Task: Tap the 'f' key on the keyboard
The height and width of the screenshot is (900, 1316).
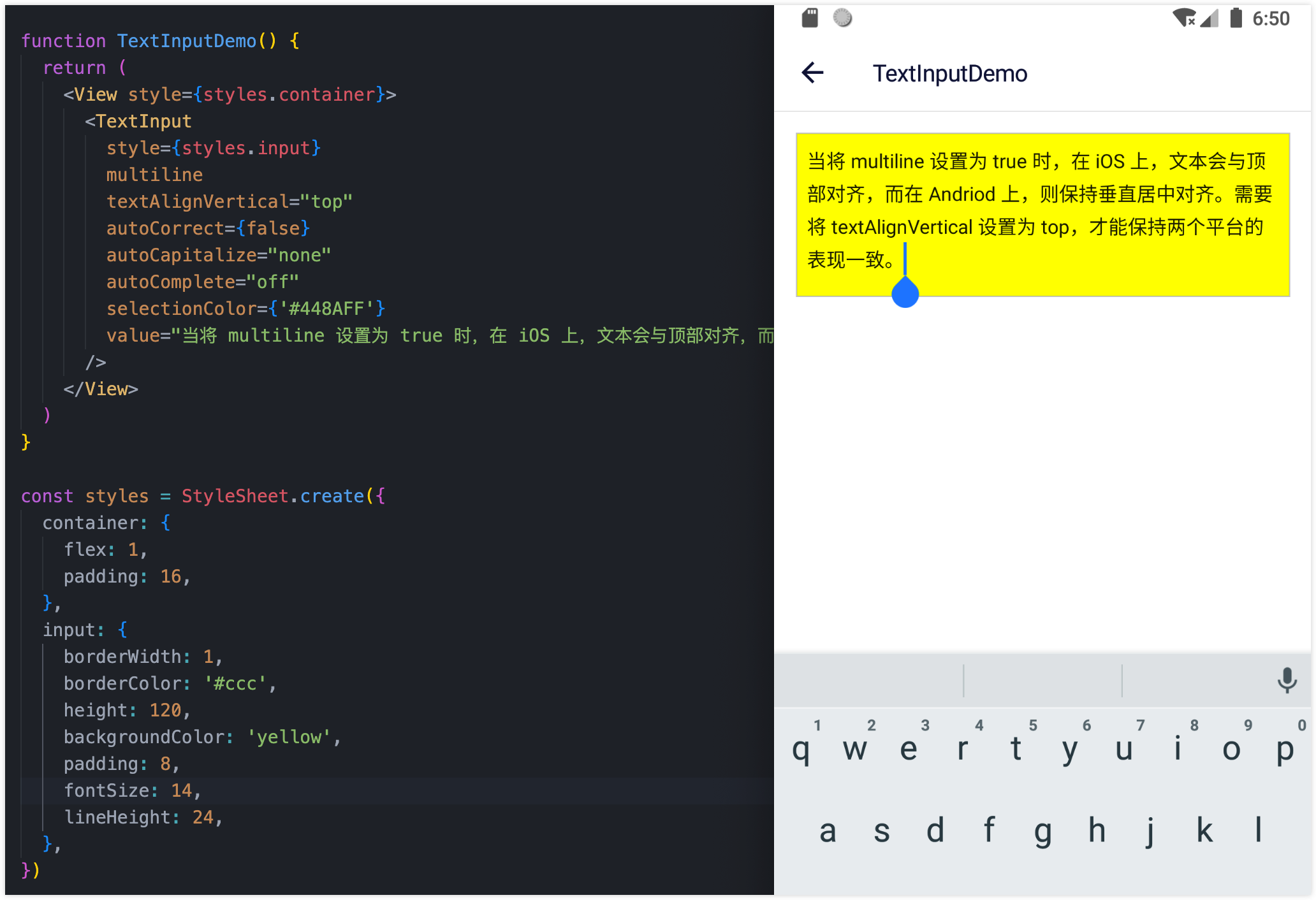Action: coord(989,830)
